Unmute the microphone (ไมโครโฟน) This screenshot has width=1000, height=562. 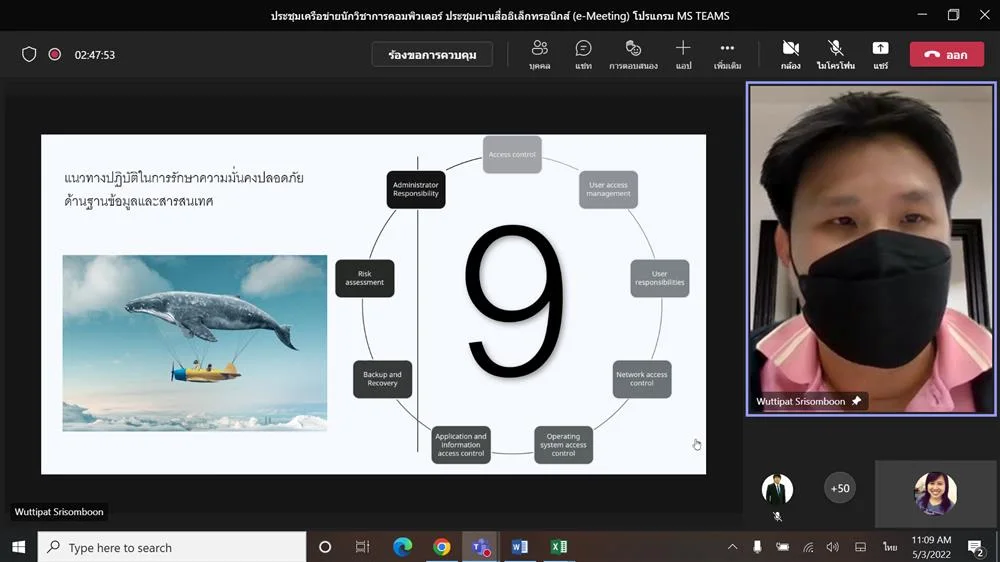835,54
